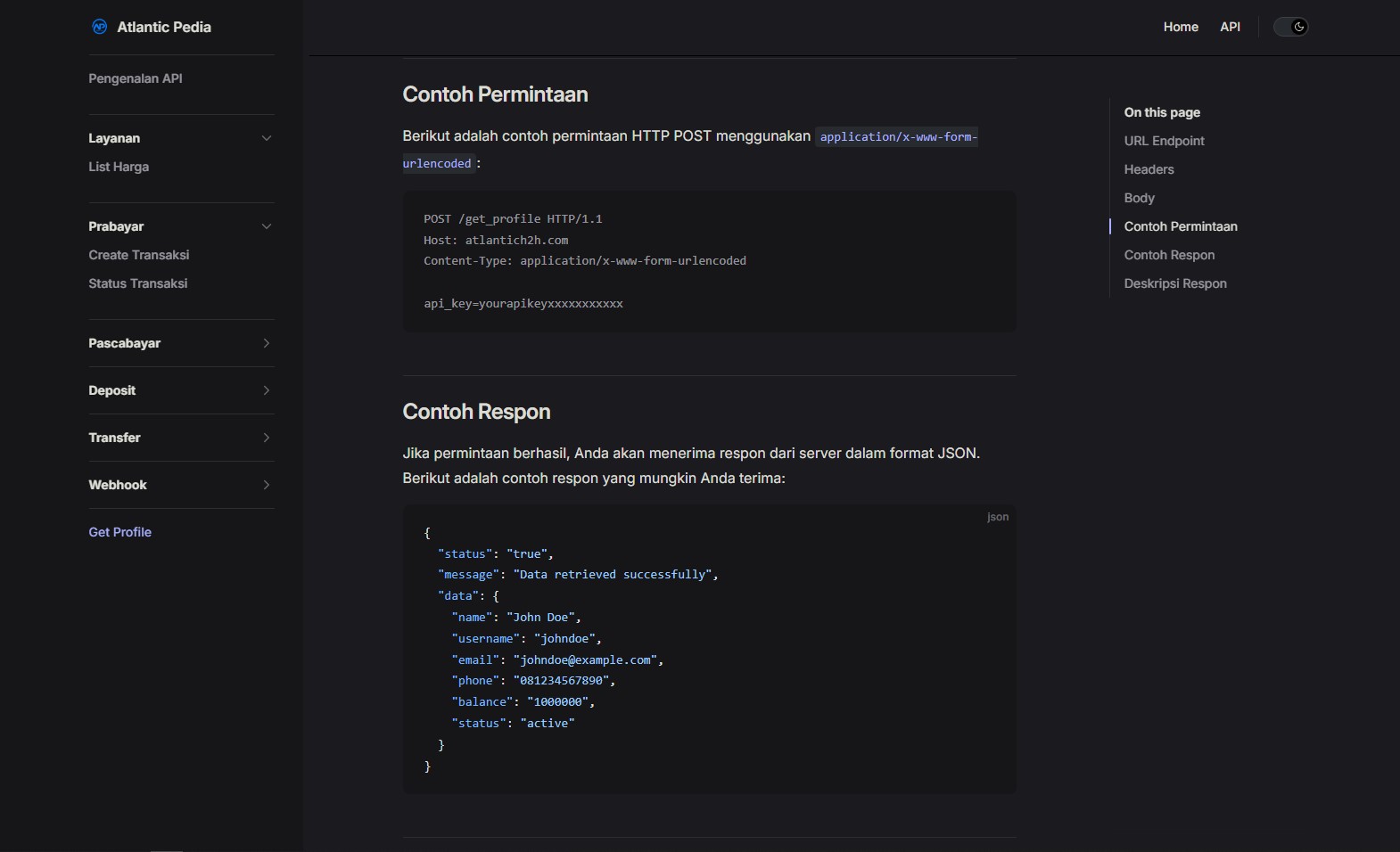Image resolution: width=1400 pixels, height=852 pixels.
Task: Open the API navigation link
Action: (x=1230, y=27)
